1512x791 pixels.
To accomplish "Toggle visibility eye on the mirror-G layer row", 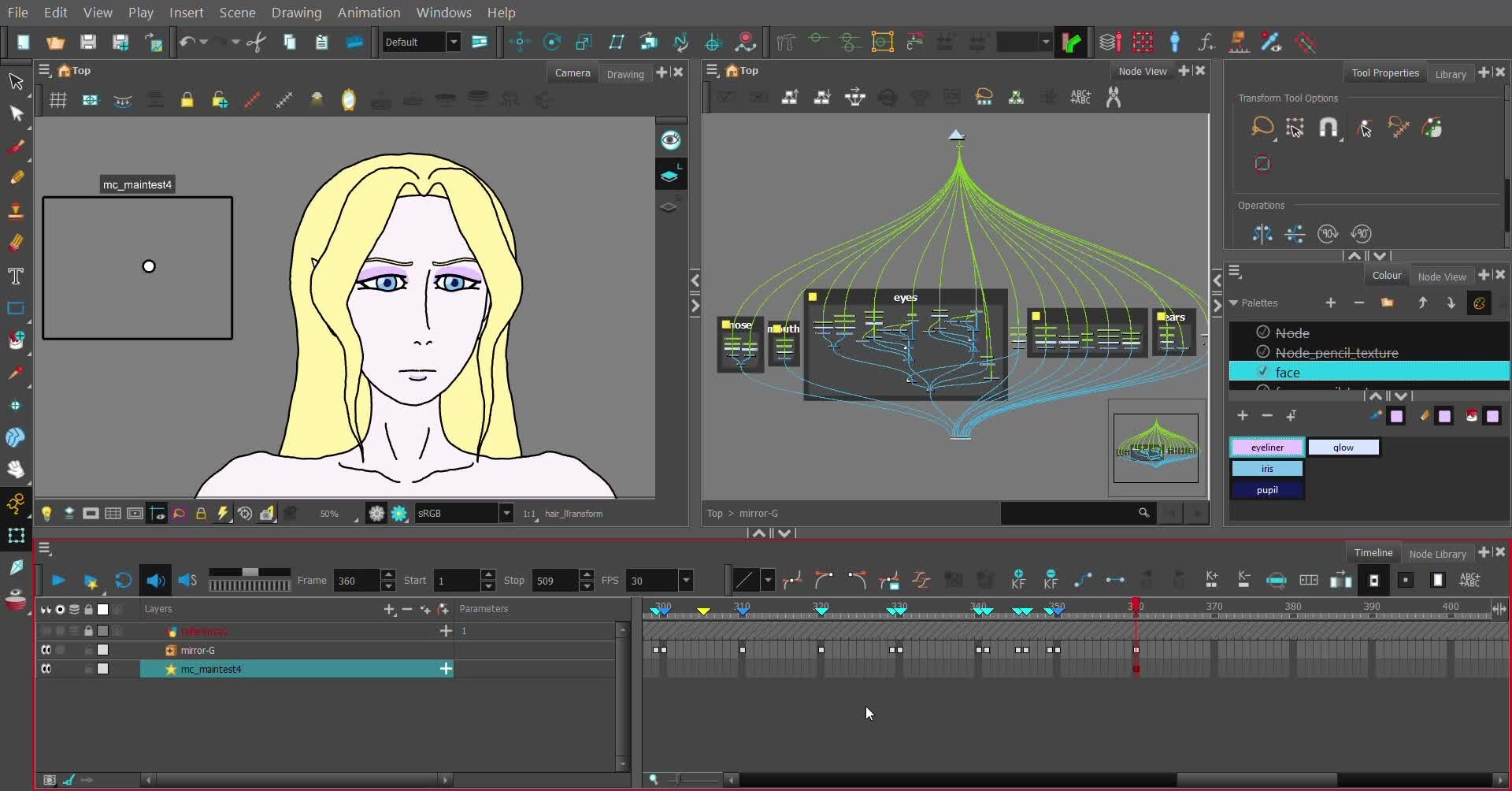I will point(46,650).
